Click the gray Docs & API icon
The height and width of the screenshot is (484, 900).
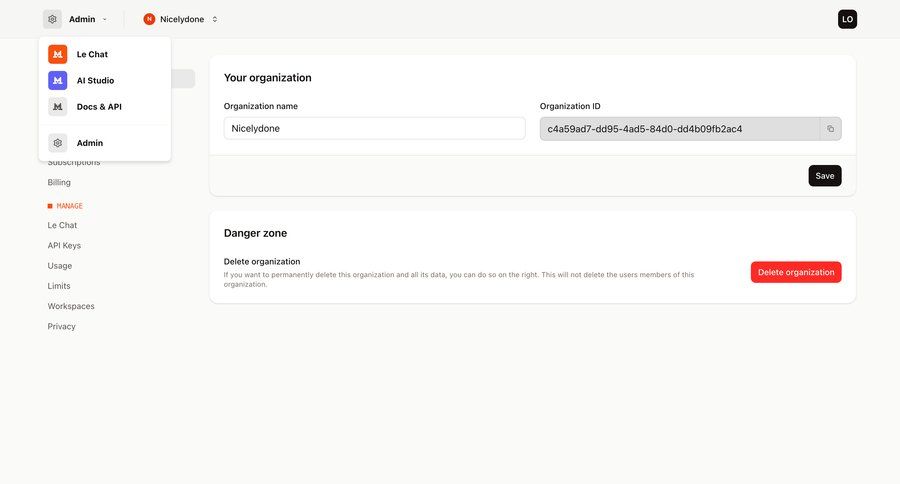pos(57,107)
